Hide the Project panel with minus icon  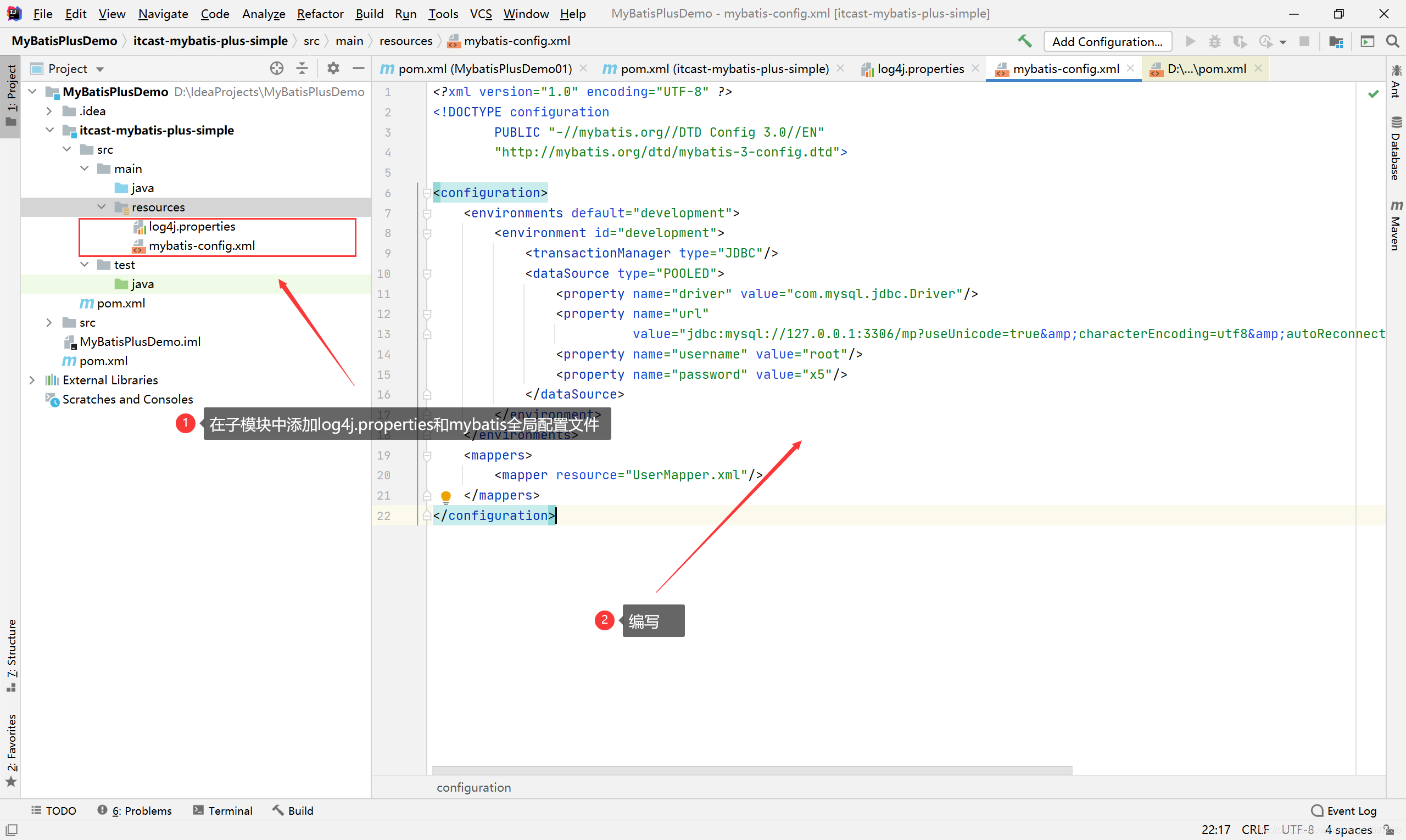tap(358, 69)
